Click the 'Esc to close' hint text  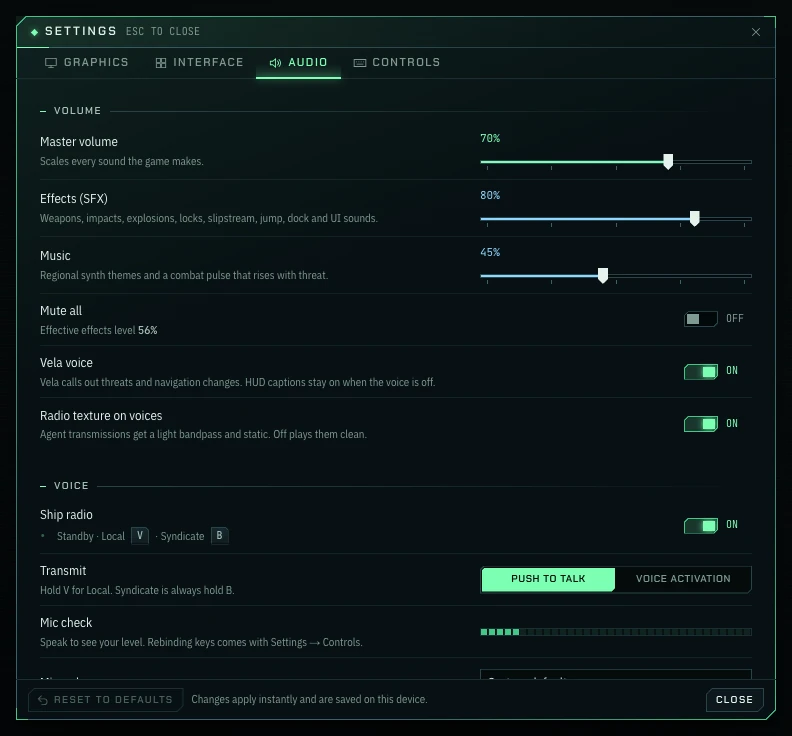163,31
